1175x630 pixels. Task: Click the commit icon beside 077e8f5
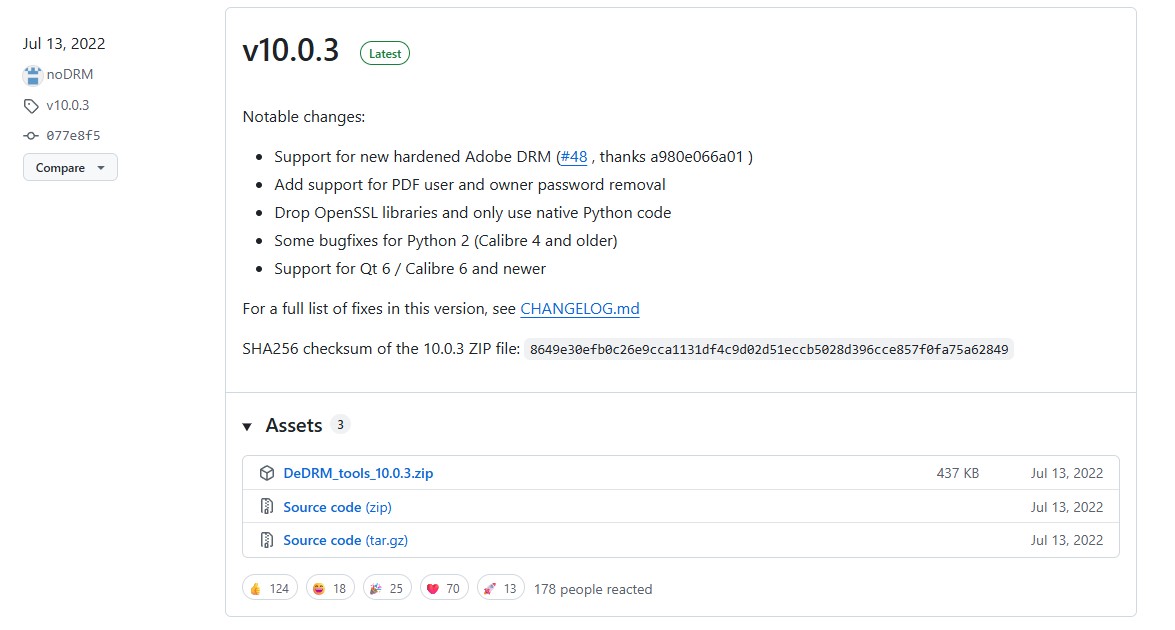[32, 136]
